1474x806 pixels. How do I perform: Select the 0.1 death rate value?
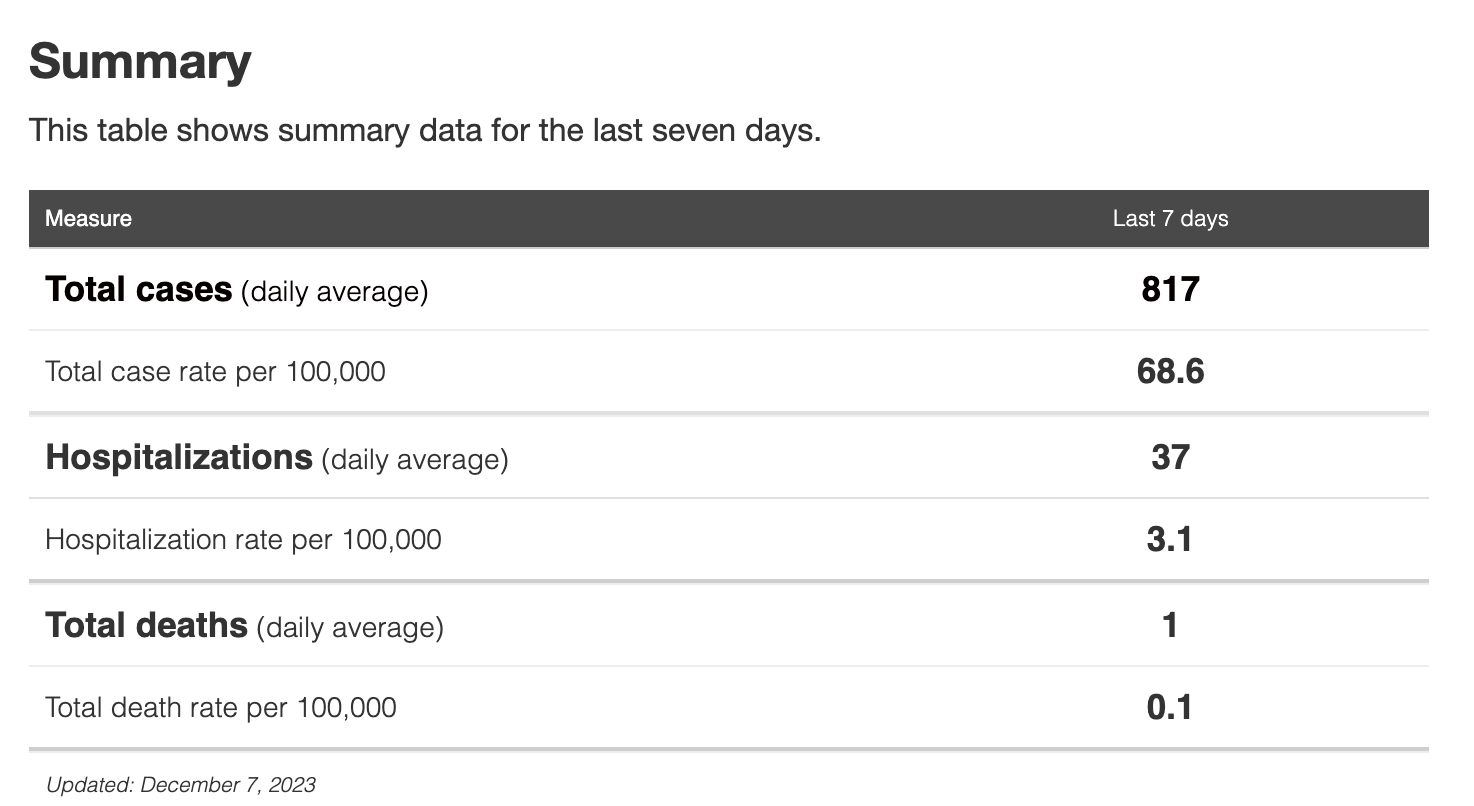coord(1170,708)
